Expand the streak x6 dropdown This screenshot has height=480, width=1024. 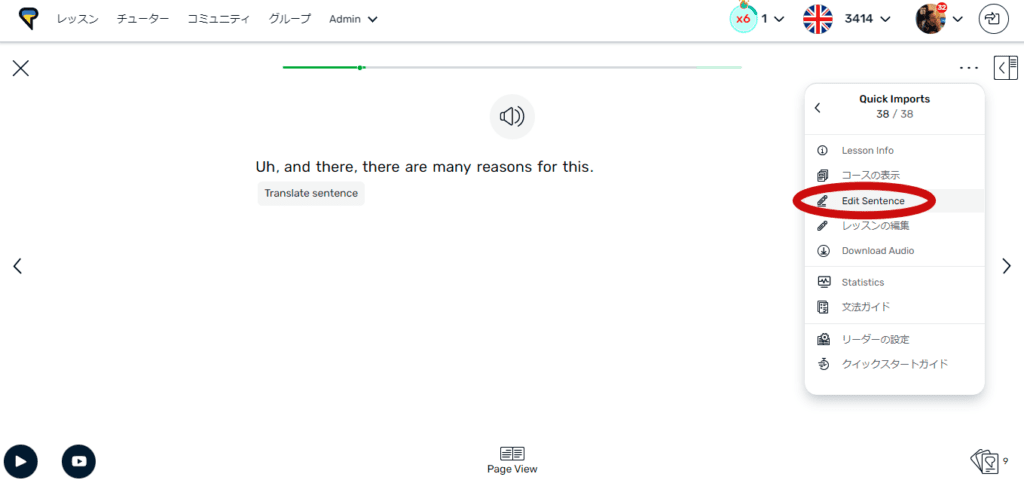pos(757,19)
